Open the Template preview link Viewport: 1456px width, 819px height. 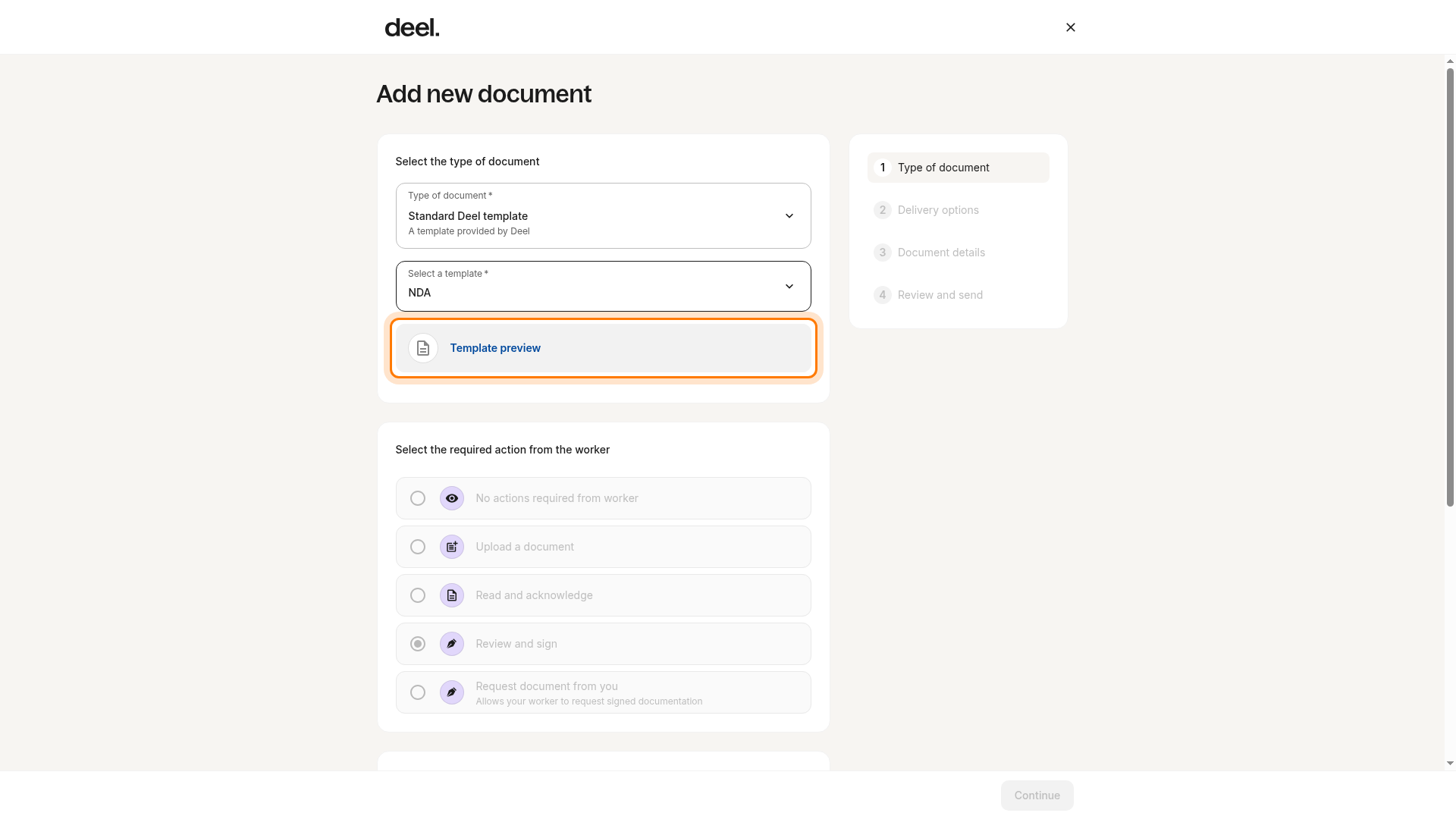tap(495, 348)
